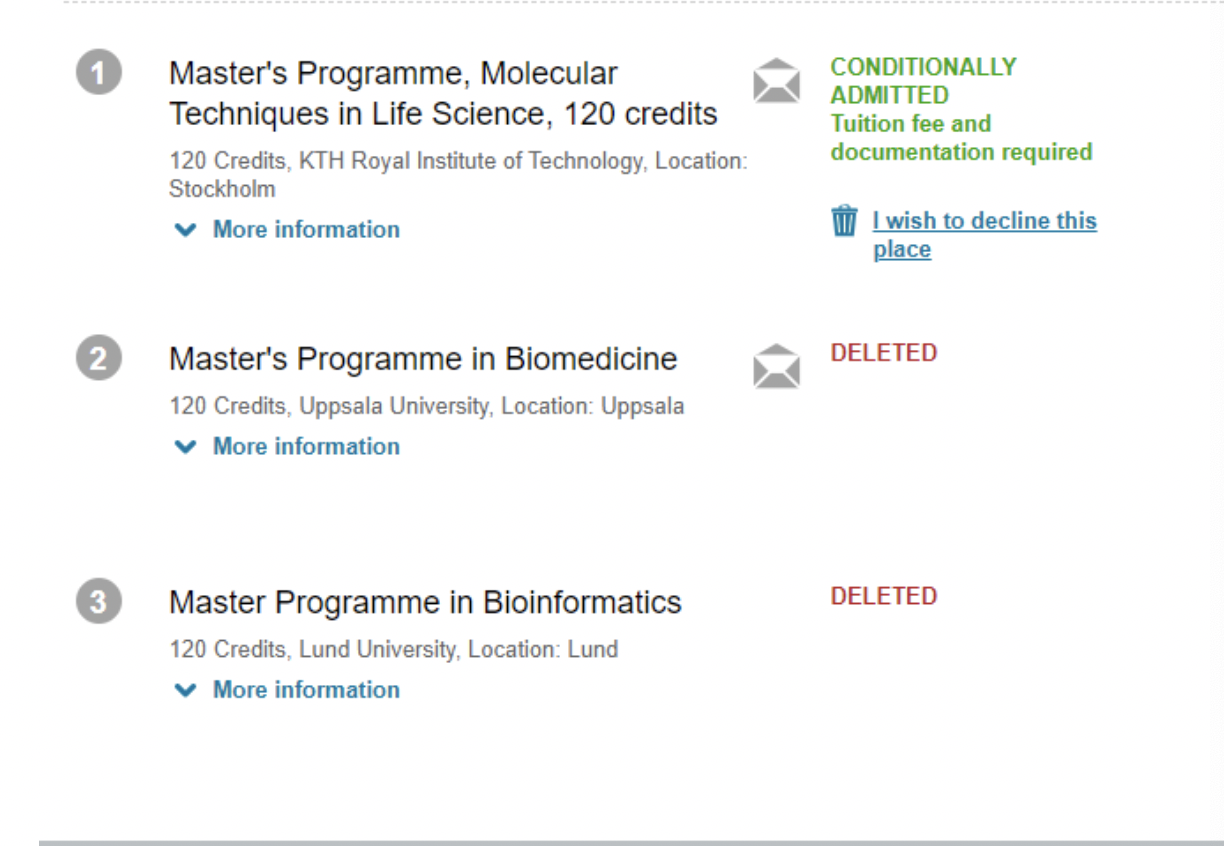Viewport: 1224px width, 846px height.
Task: Click the trash can decline icon
Action: click(x=845, y=220)
